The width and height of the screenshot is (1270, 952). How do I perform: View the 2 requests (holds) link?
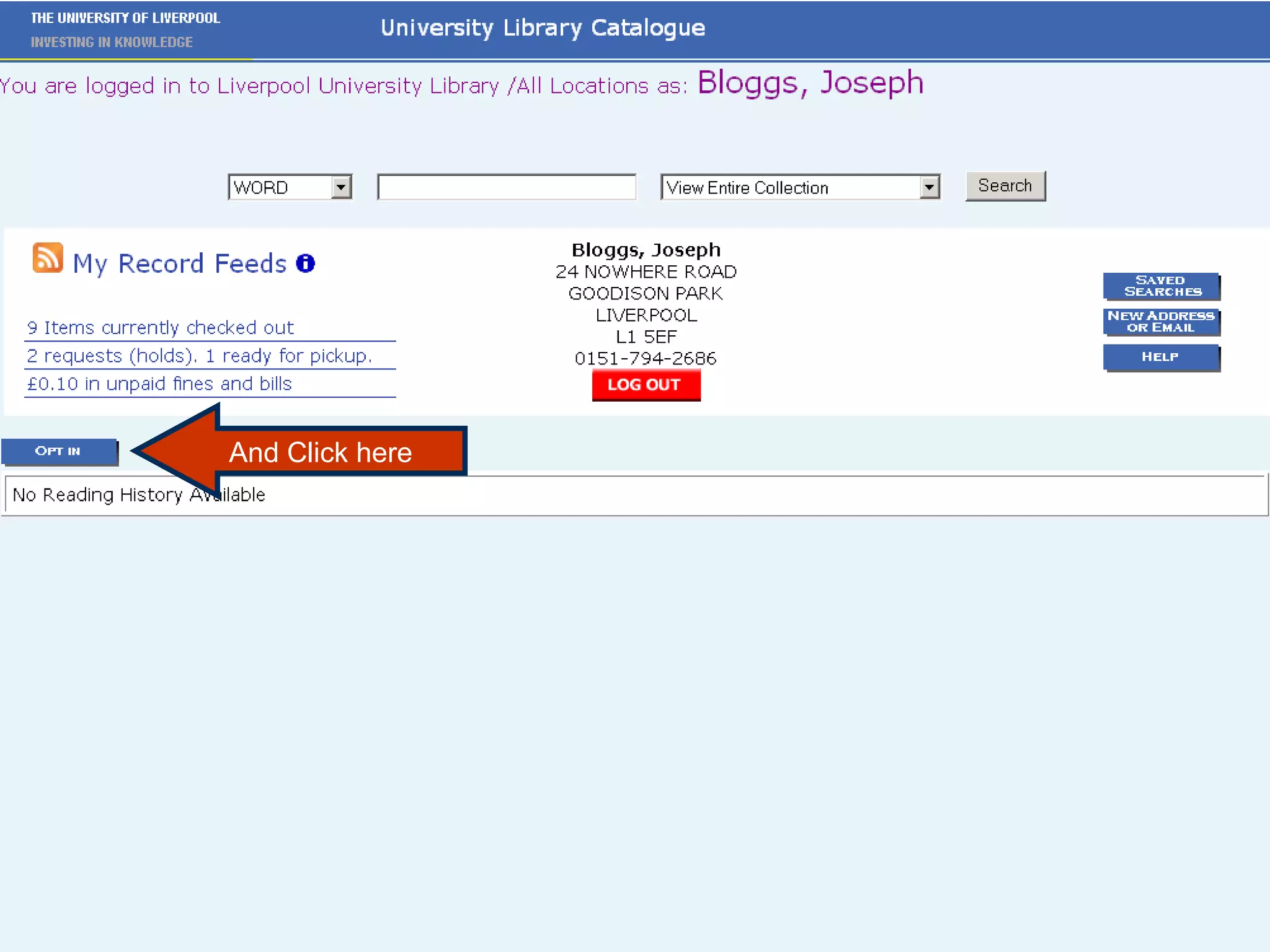click(199, 356)
